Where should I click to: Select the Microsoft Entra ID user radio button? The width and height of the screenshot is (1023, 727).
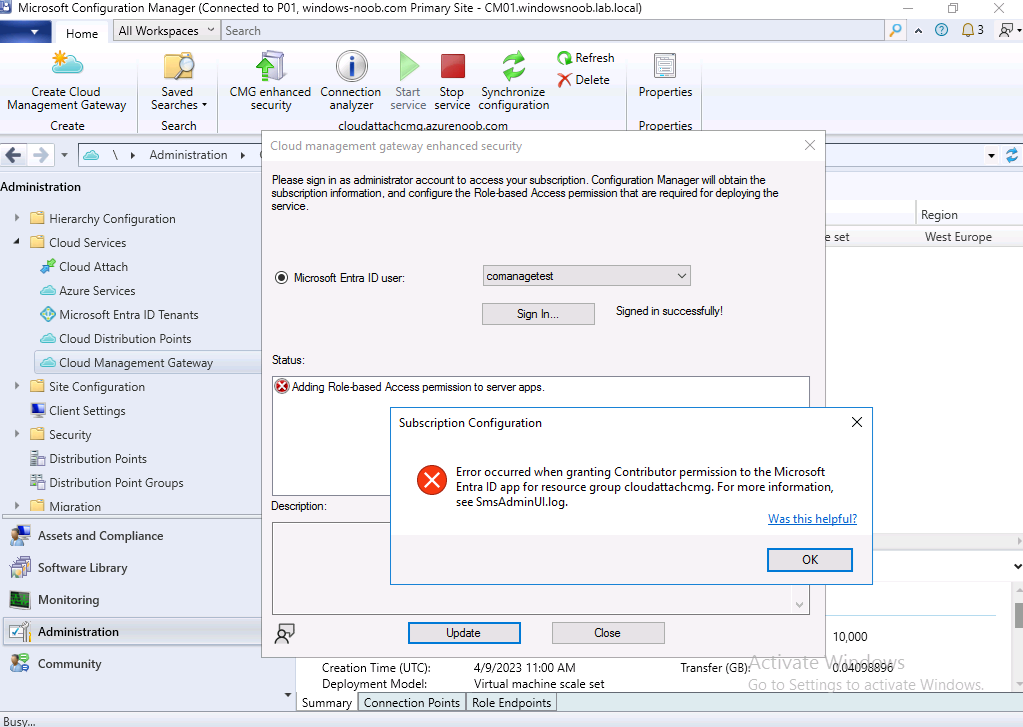click(x=281, y=278)
